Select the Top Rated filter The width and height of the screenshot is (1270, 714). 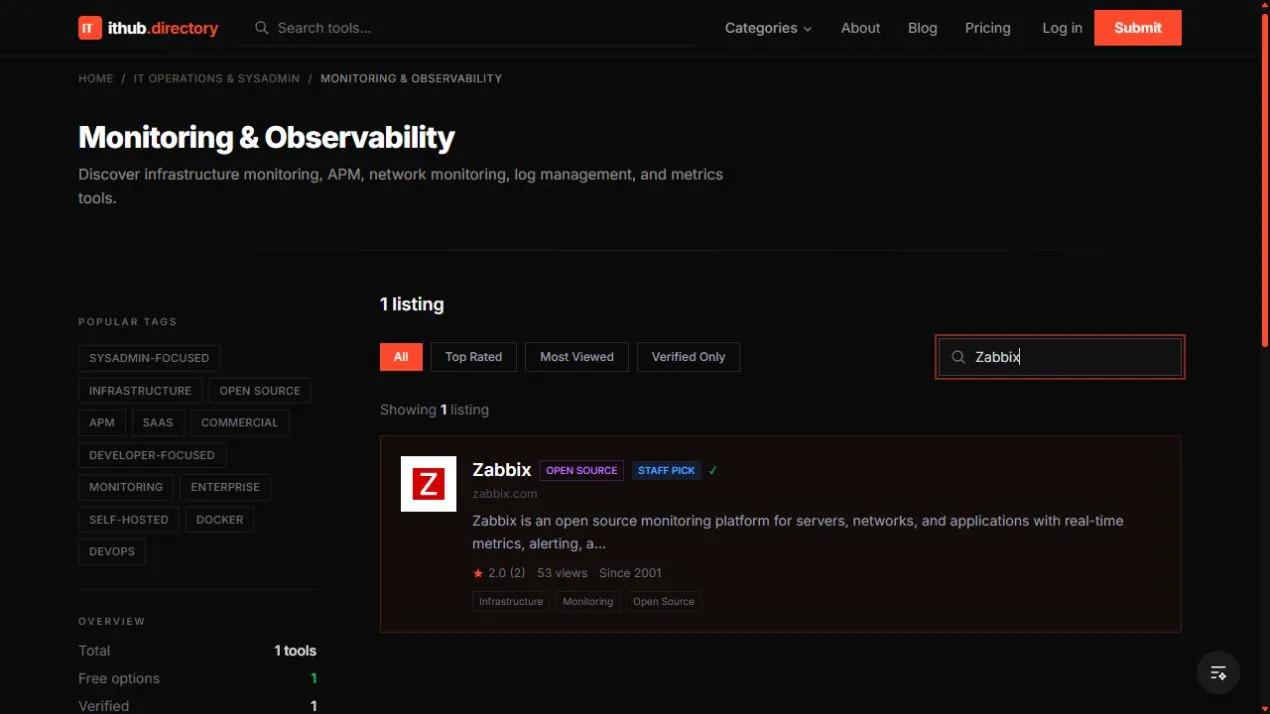[474, 357]
